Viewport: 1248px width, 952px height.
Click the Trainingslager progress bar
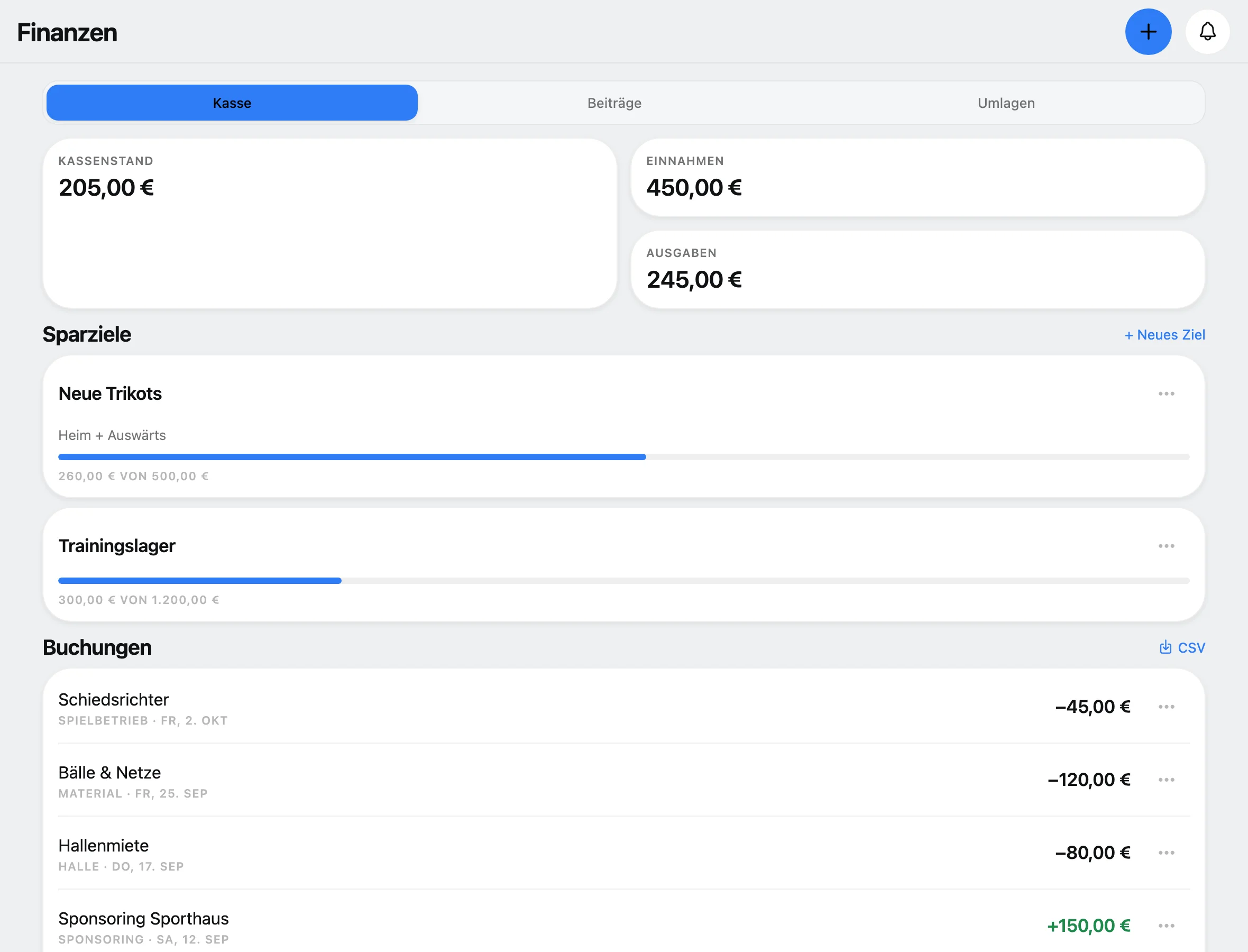coord(623,581)
